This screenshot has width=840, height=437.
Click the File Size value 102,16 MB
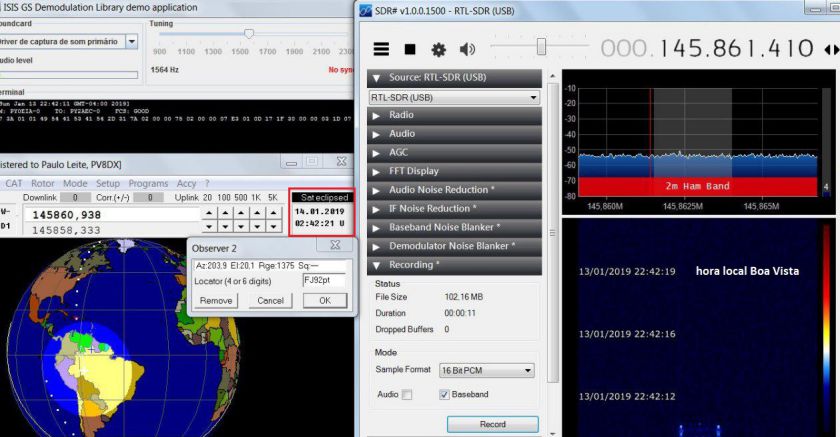point(463,297)
